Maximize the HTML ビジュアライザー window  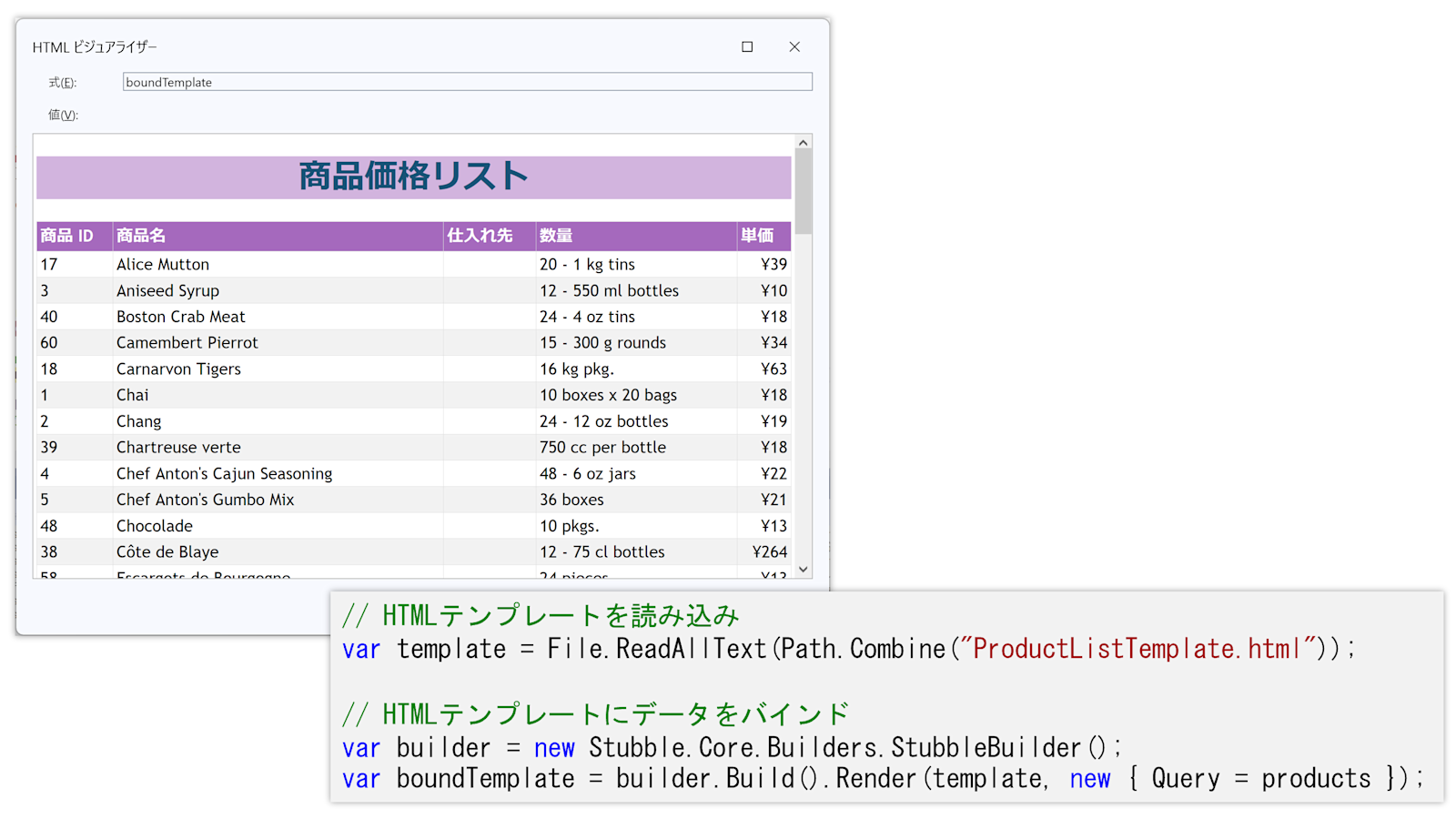(x=747, y=46)
